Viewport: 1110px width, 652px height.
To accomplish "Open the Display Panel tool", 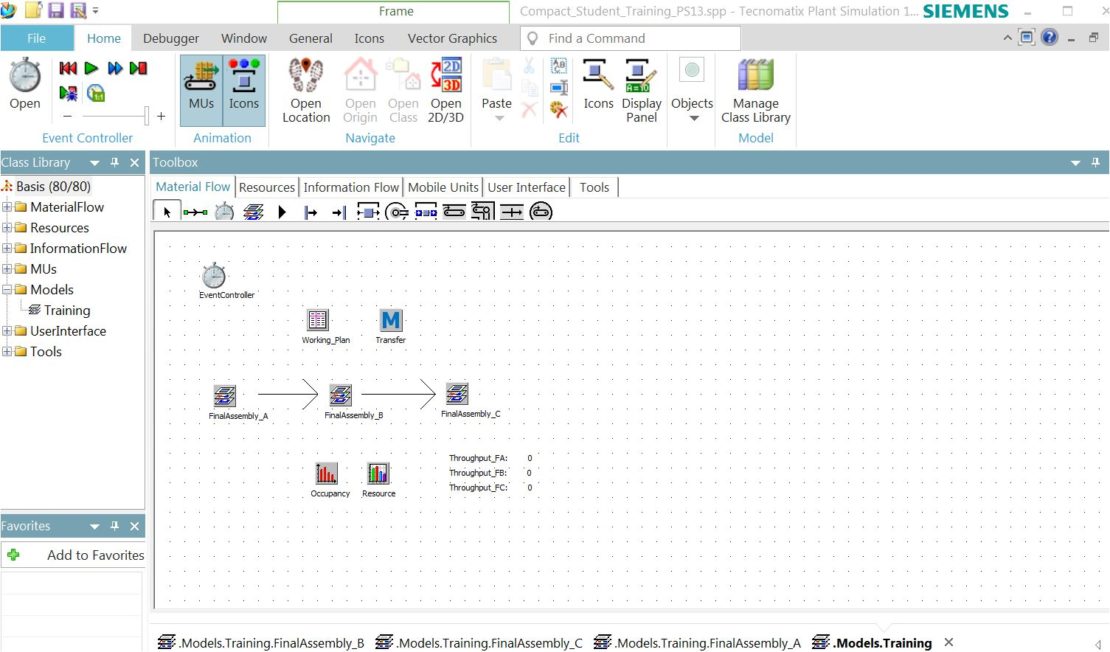I will point(641,90).
